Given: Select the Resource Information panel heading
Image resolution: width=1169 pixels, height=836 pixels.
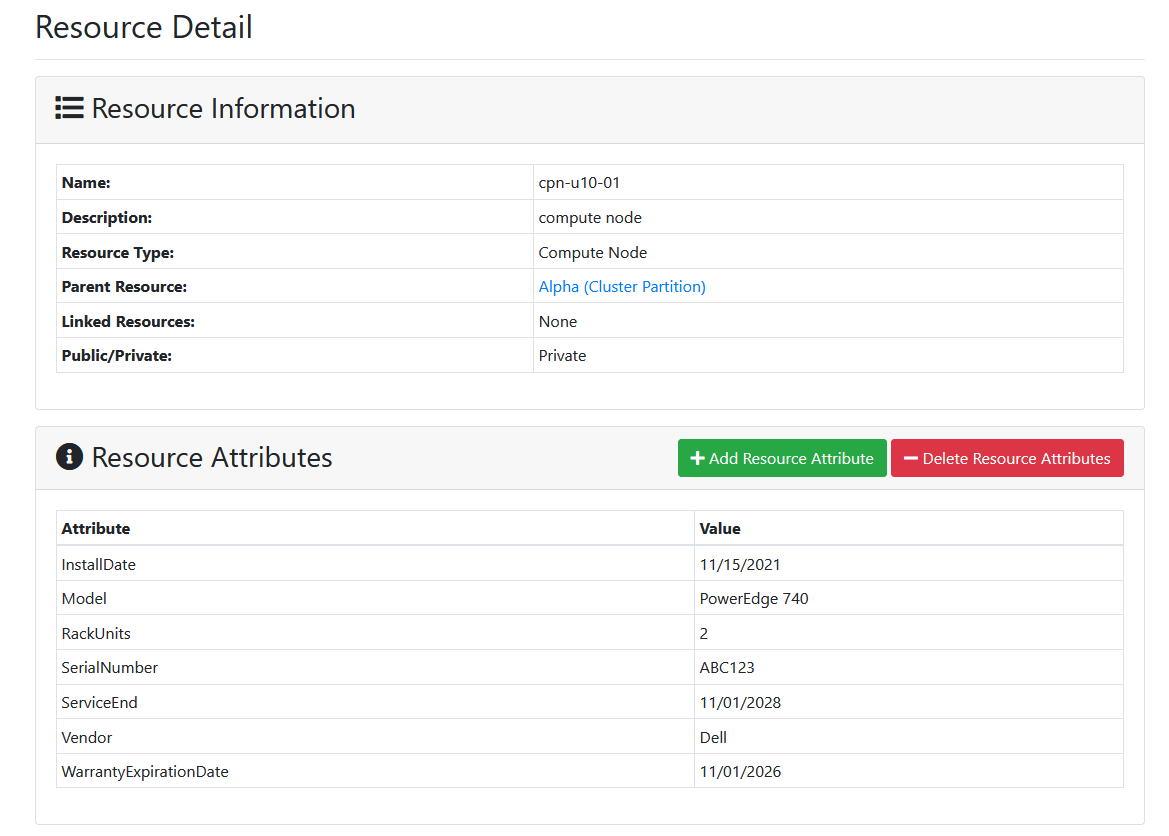Looking at the screenshot, I should pyautogui.click(x=223, y=109).
